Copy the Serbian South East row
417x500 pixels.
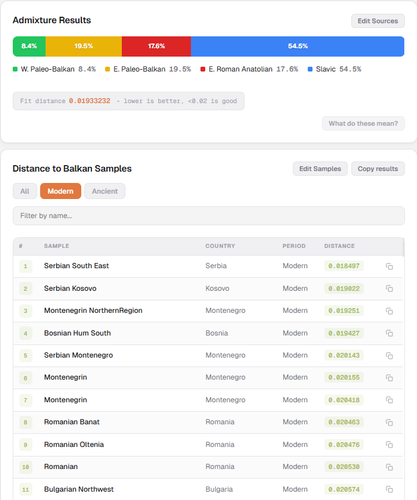tap(389, 266)
